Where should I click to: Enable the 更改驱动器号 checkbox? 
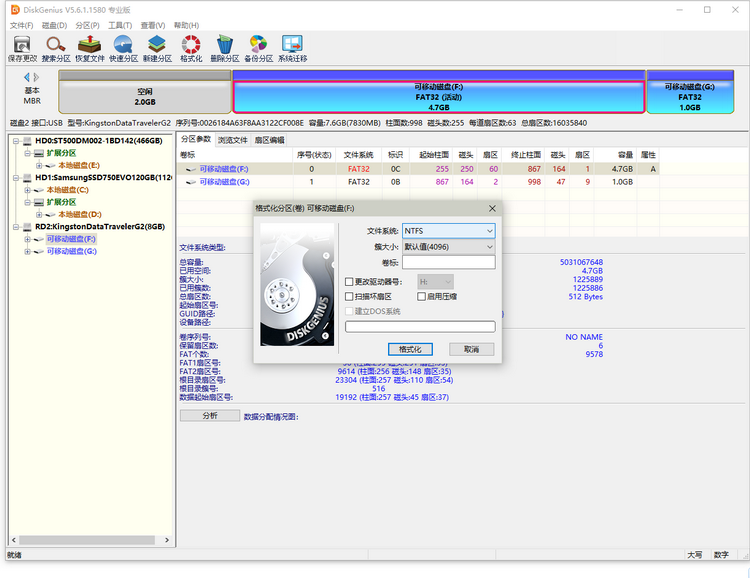pos(349,282)
